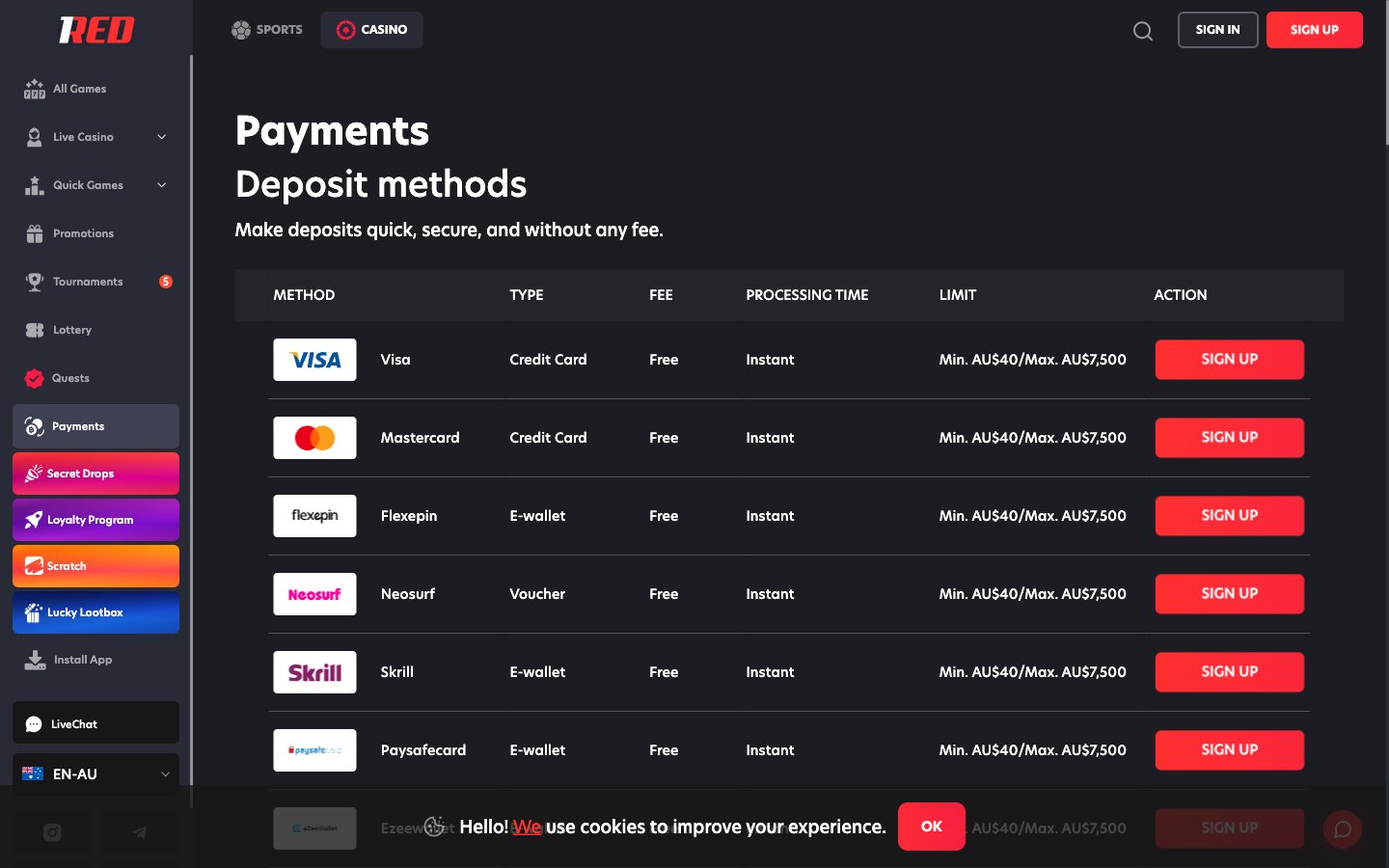Open the search magnifier icon
Screen dimensions: 1389x868
[1143, 31]
